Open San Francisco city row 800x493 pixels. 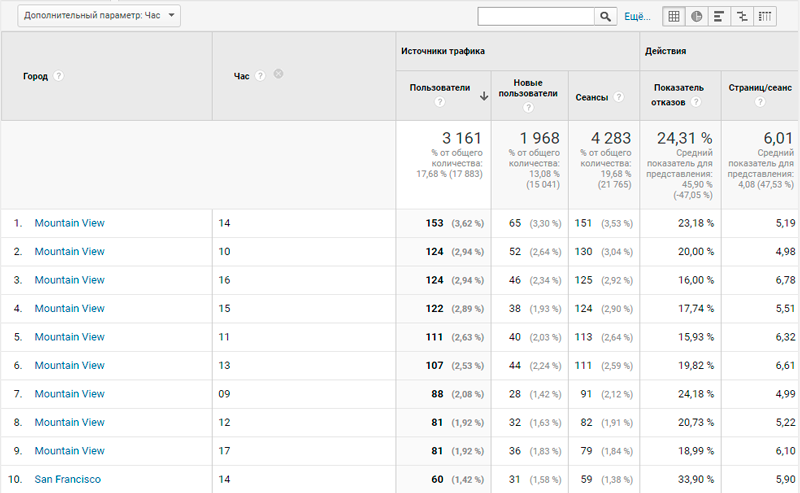(67, 479)
